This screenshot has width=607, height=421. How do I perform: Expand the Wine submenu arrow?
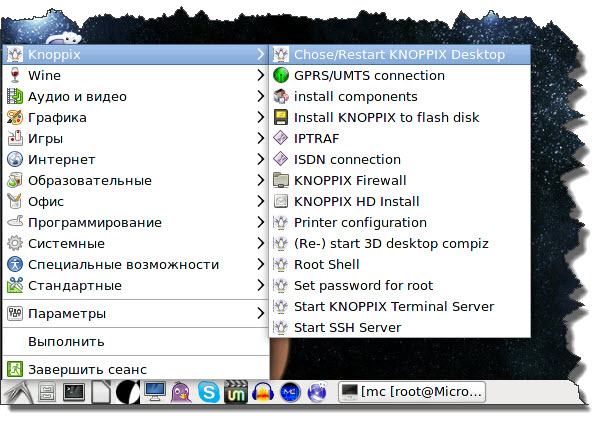[261, 75]
